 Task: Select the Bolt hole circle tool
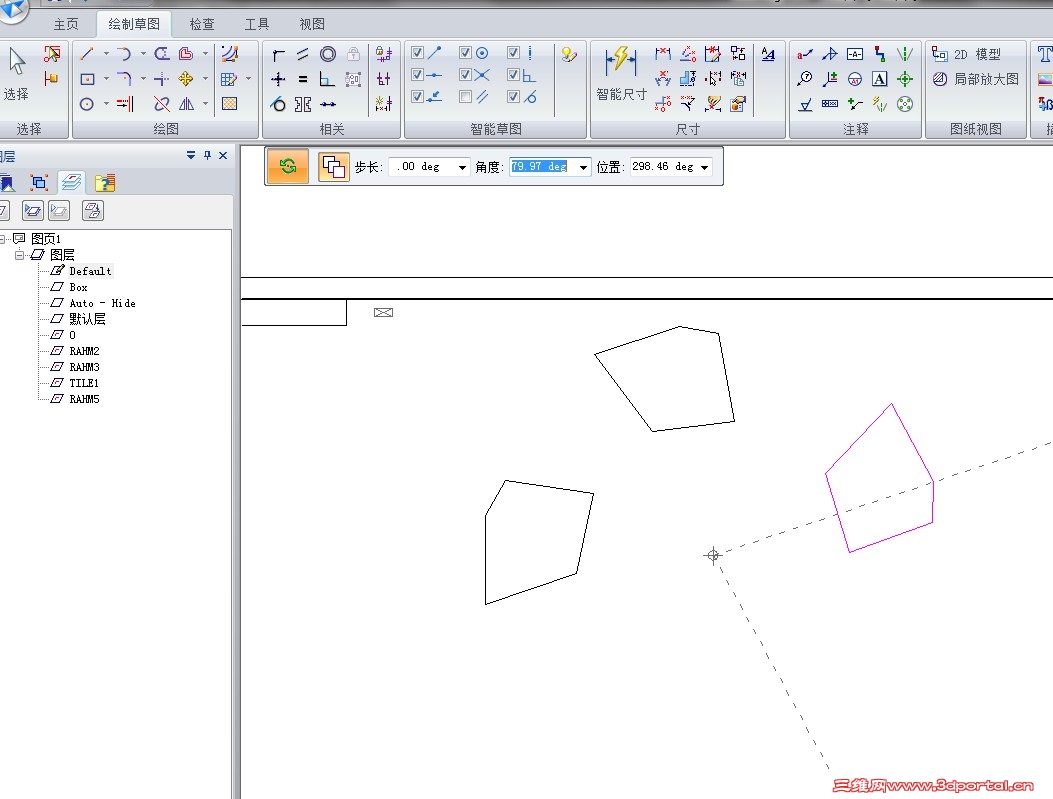[x=905, y=104]
